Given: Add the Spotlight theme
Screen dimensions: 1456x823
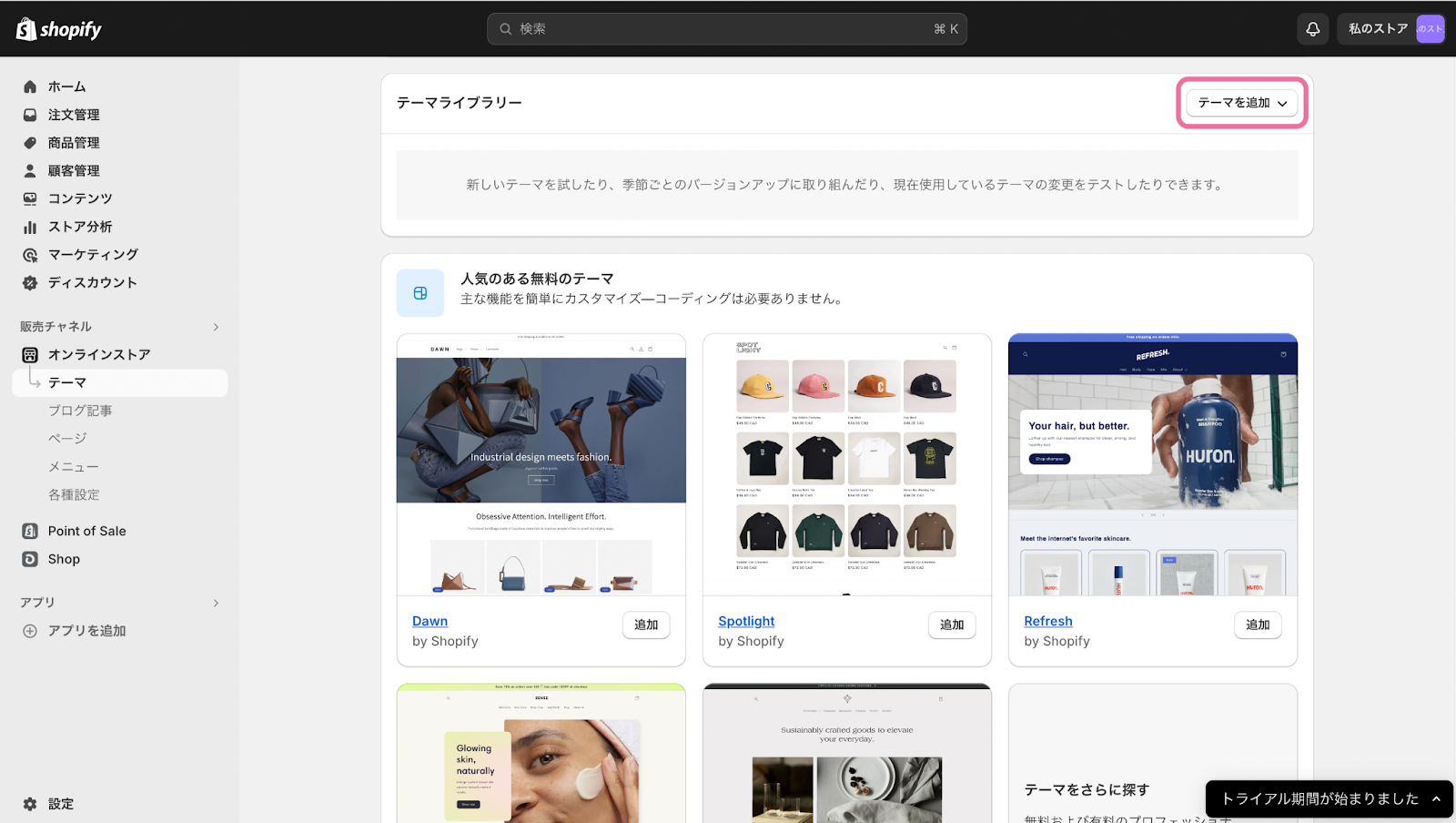Looking at the screenshot, I should [x=952, y=625].
